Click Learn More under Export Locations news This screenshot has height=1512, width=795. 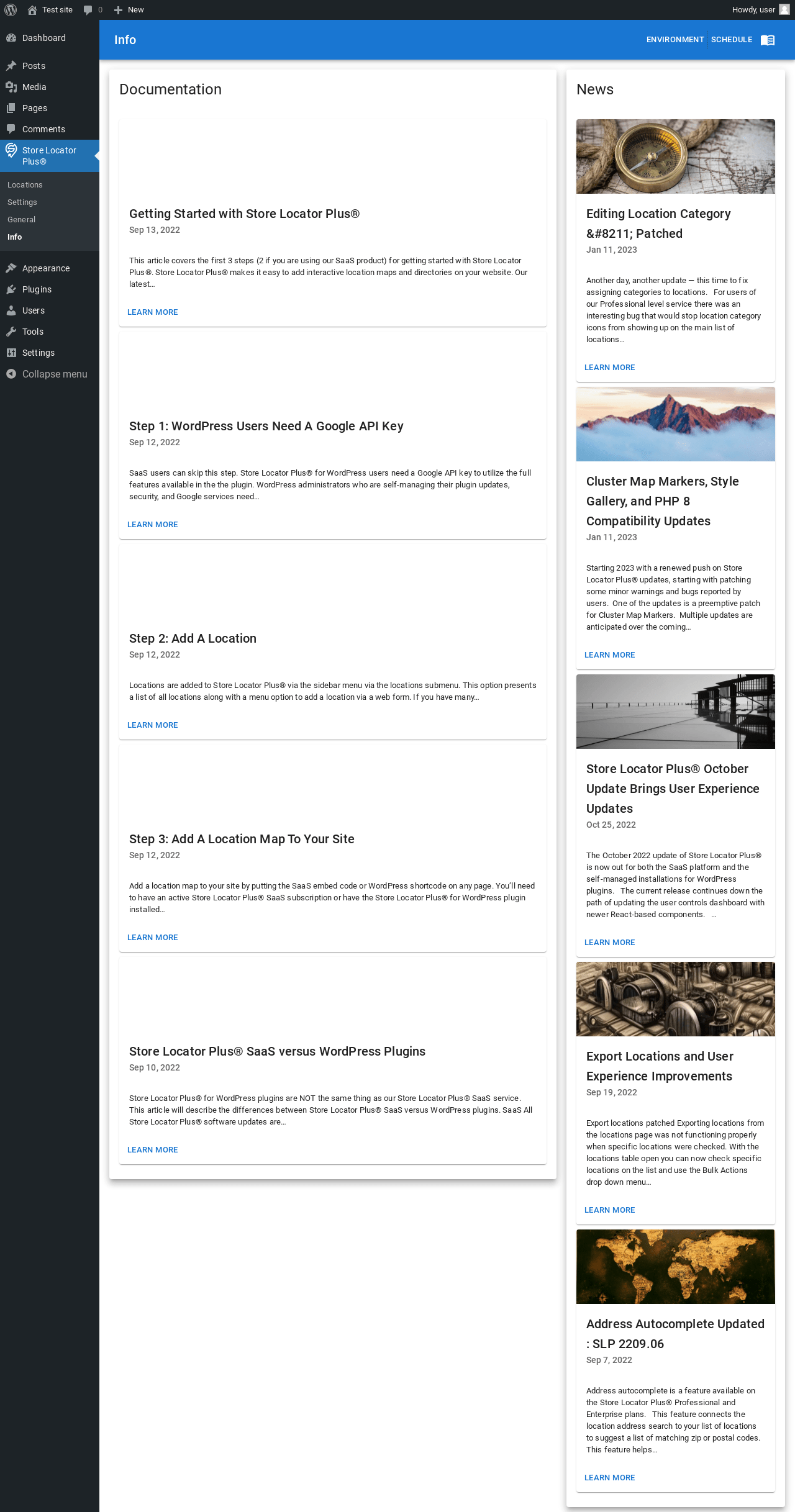610,1210
